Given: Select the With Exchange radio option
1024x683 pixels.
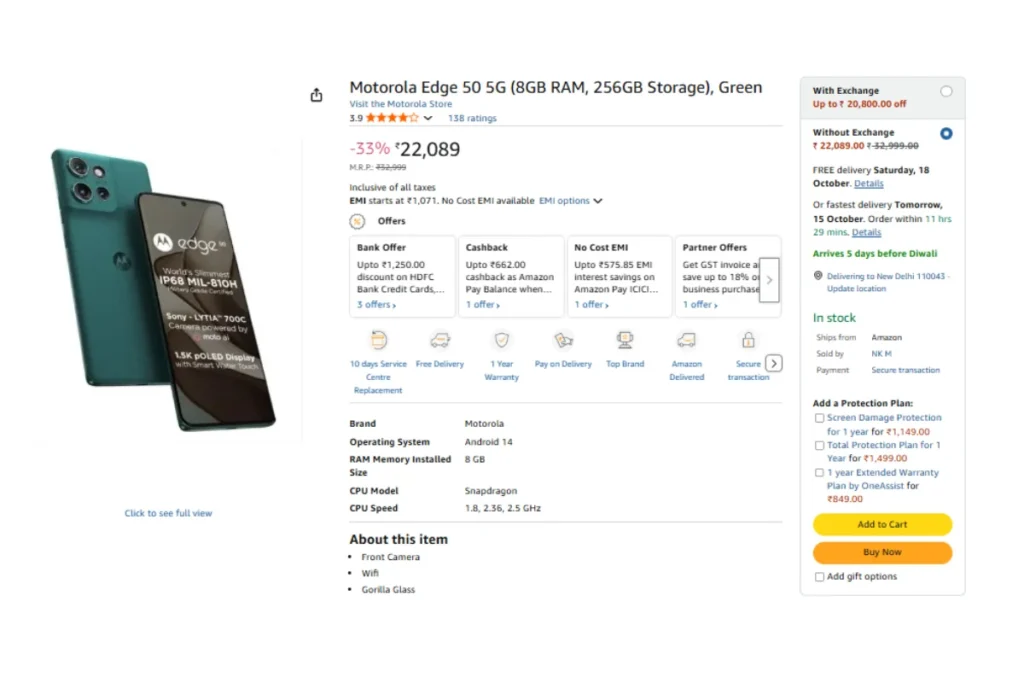Looking at the screenshot, I should 946,91.
